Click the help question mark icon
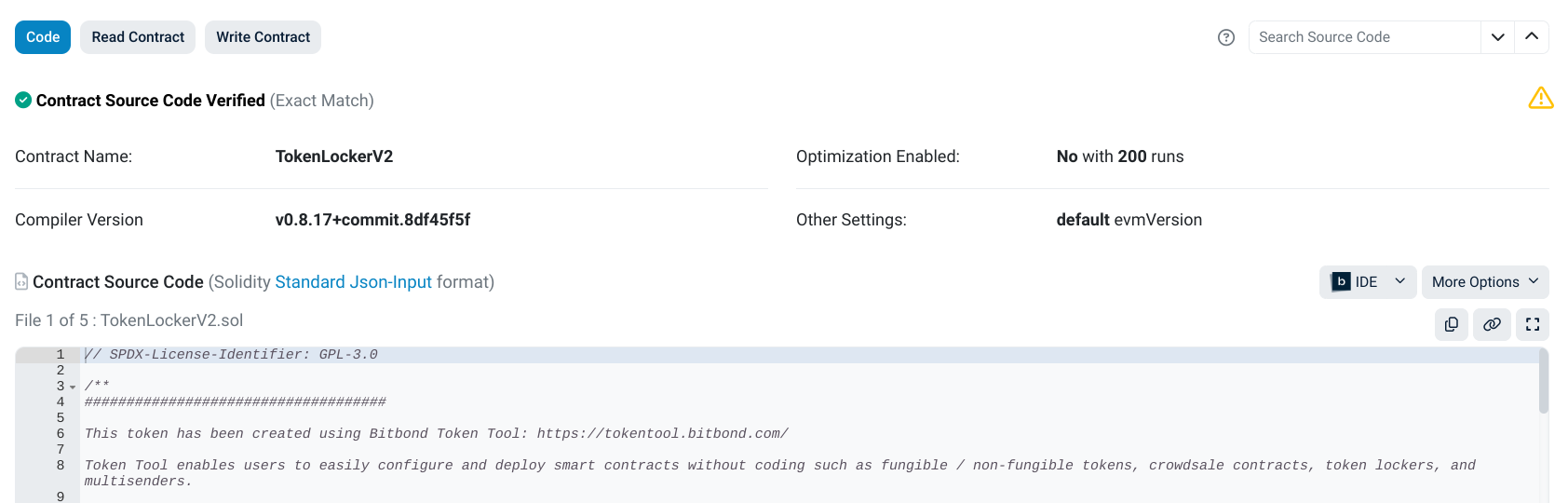Image resolution: width=1568 pixels, height=503 pixels. coord(1226,37)
